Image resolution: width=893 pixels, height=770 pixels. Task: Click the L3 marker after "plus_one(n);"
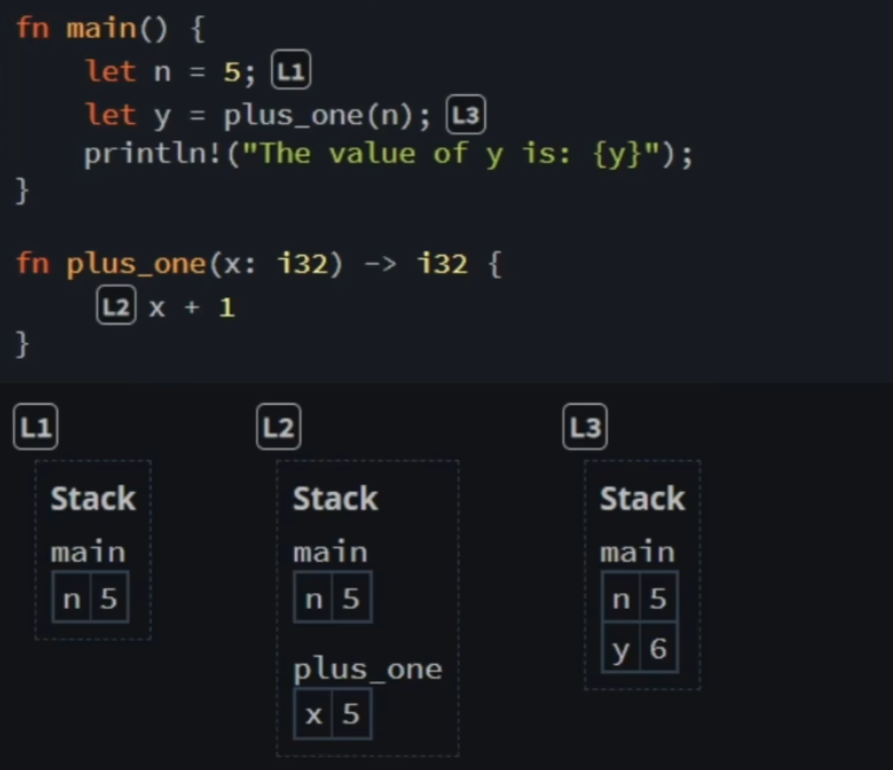465,116
